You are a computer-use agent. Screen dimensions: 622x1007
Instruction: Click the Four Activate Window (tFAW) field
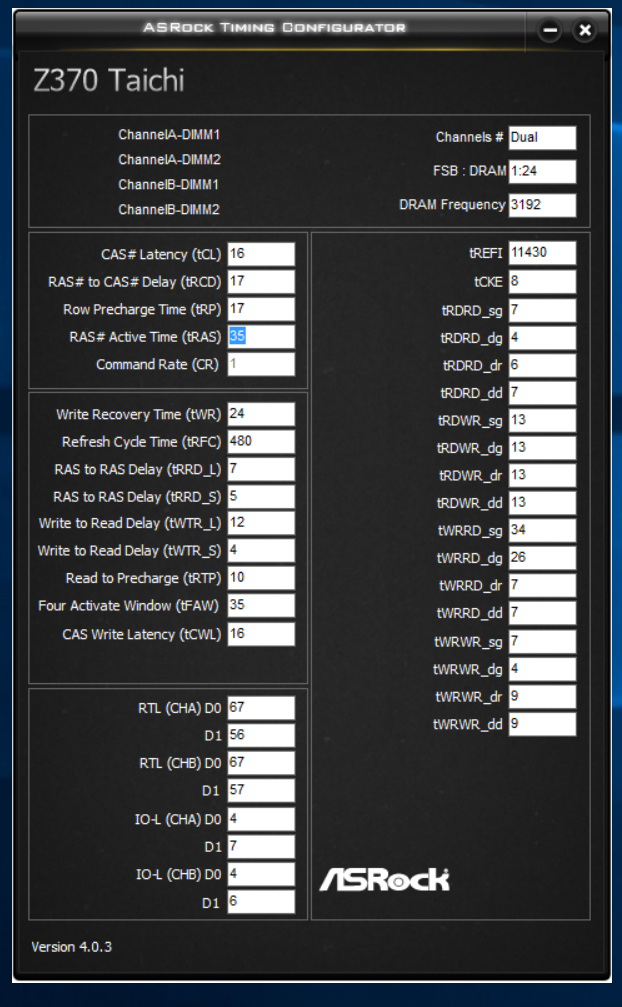[261, 606]
